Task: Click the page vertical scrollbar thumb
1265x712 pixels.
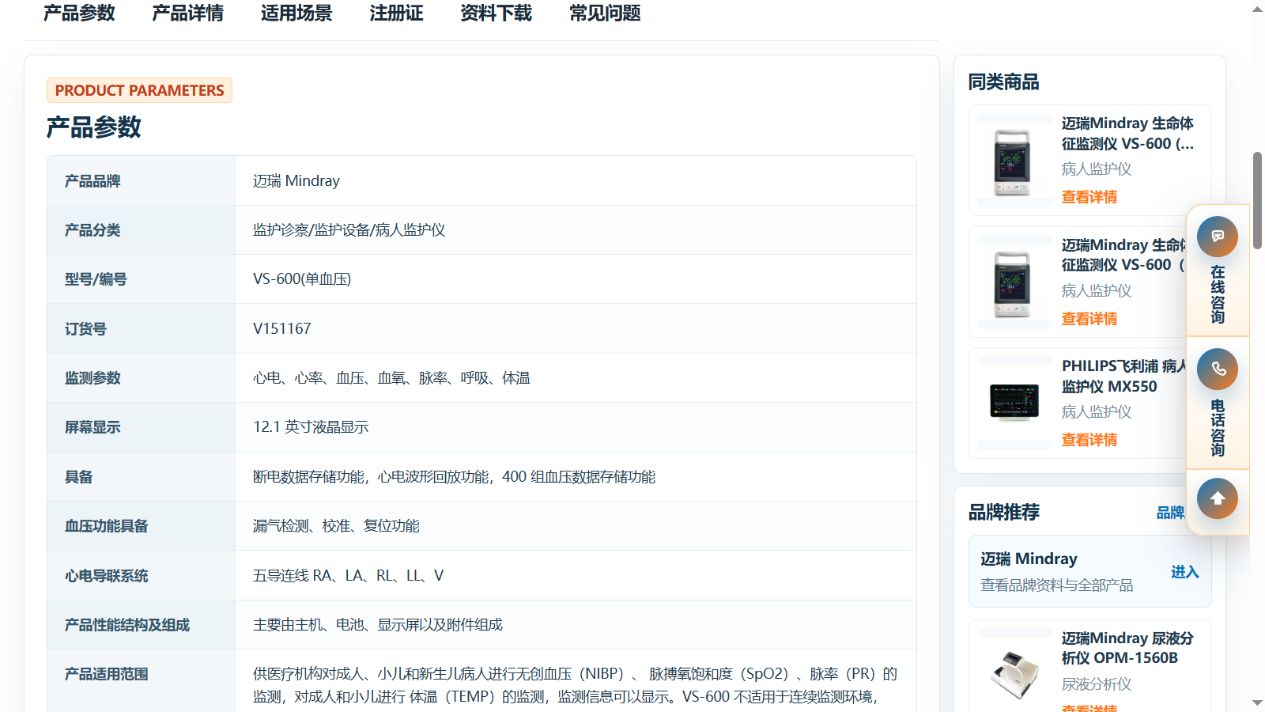Action: pyautogui.click(x=1258, y=200)
